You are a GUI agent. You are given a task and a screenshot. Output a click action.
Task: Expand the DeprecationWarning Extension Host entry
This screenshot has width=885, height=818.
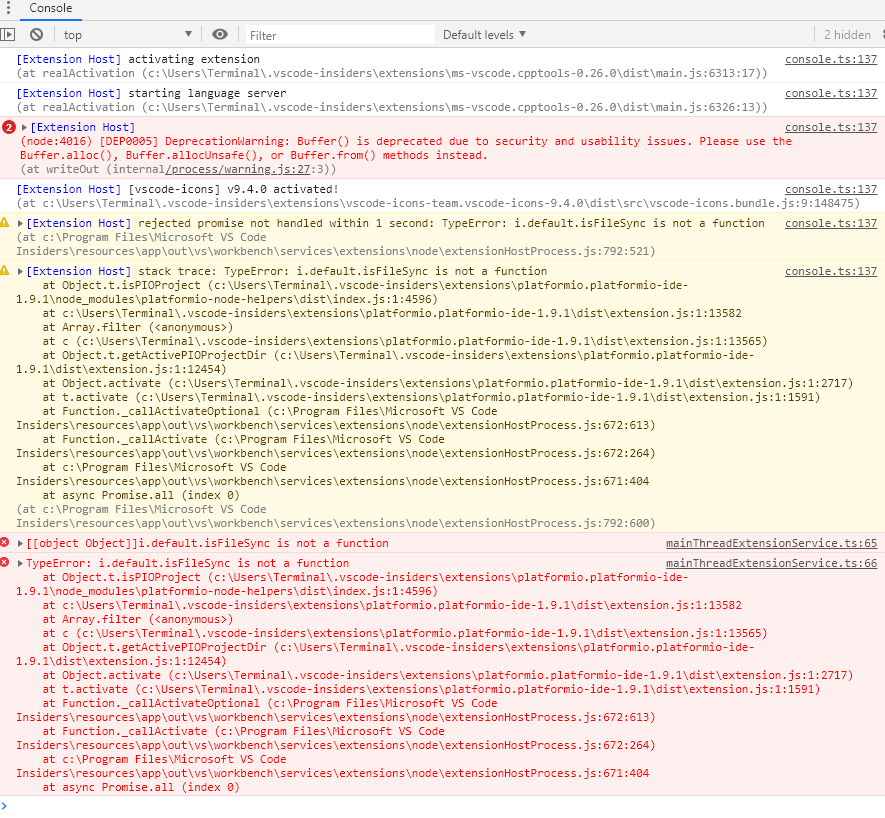24,127
